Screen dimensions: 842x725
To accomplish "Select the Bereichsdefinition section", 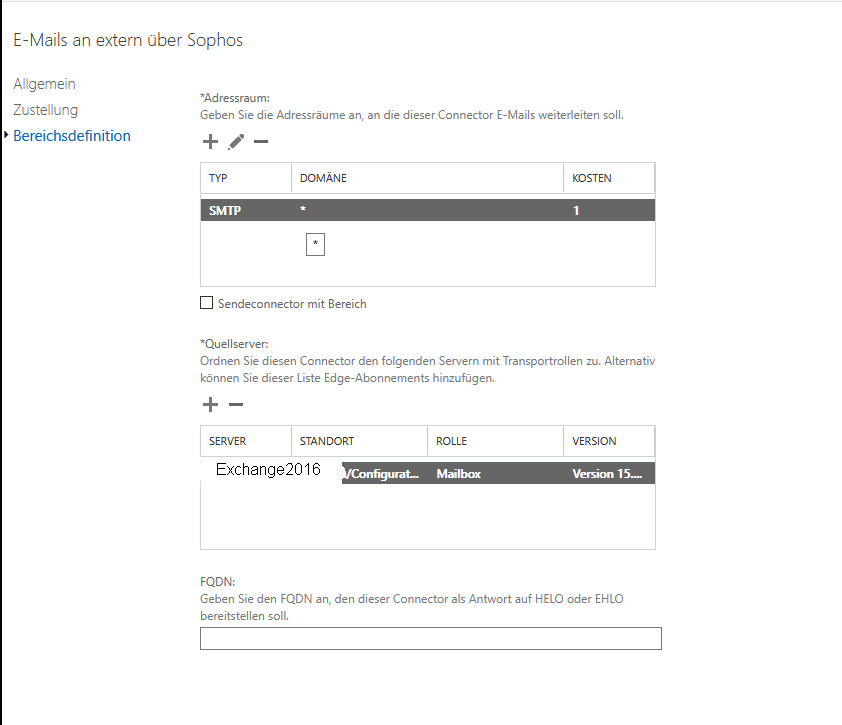I will pyautogui.click(x=72, y=136).
